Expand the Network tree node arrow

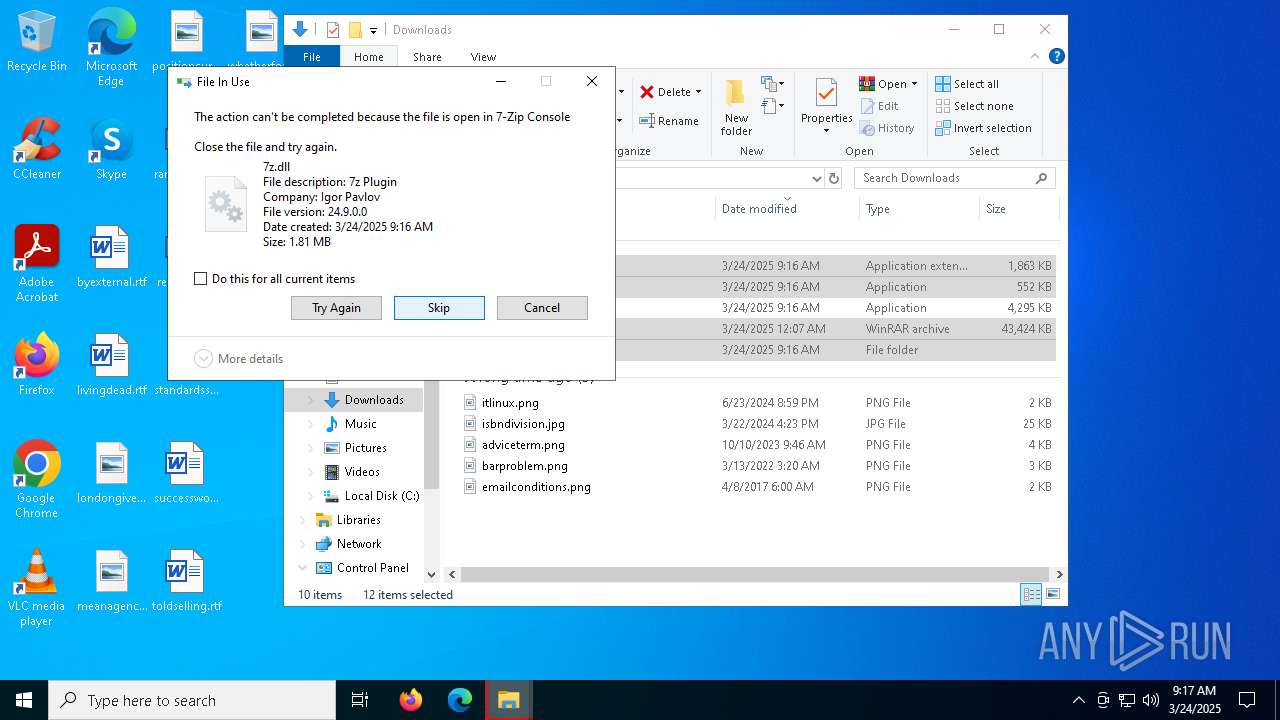click(303, 544)
